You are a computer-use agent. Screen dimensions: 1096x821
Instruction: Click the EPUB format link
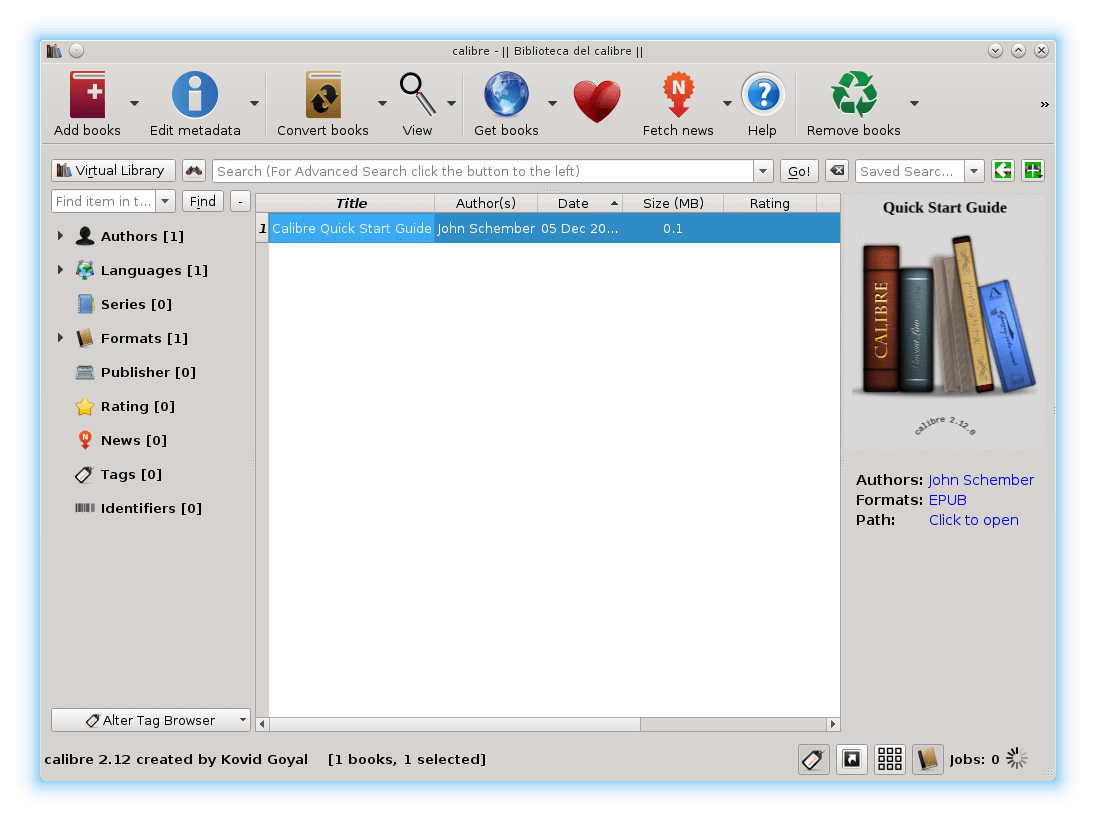(x=947, y=499)
